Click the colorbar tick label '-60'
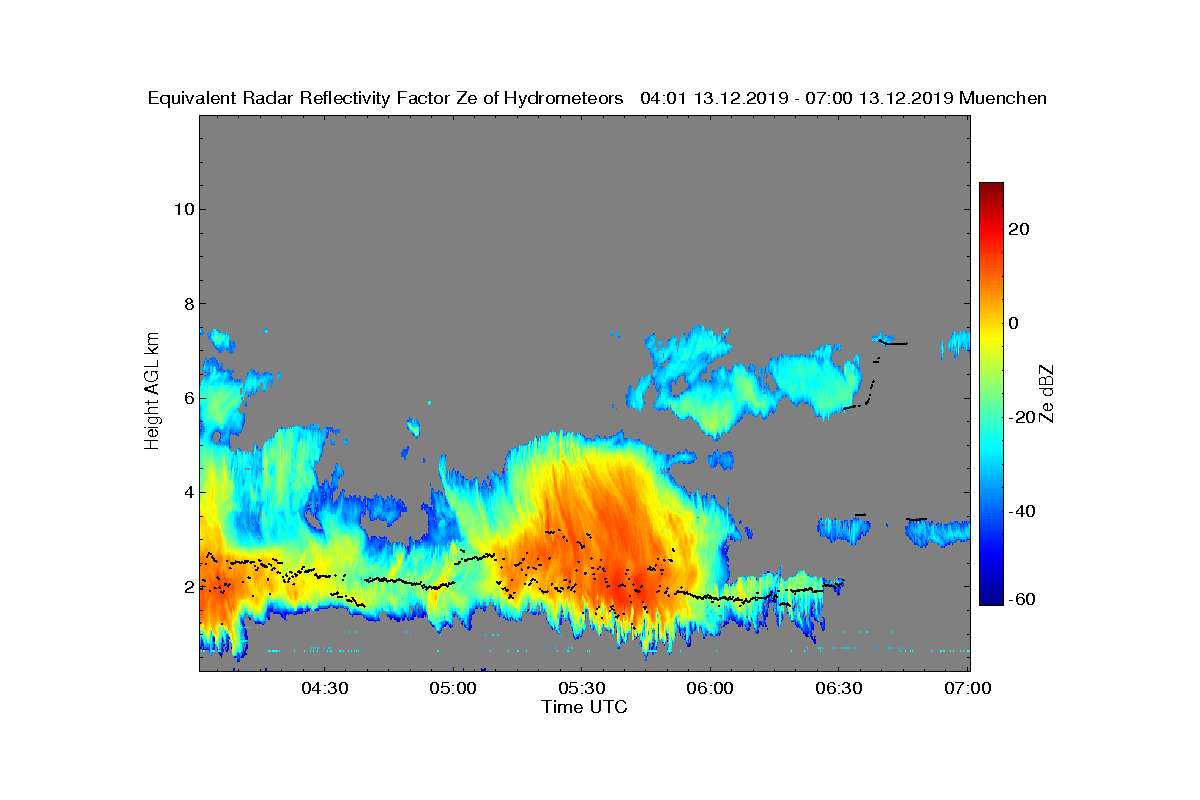 (x=1022, y=598)
